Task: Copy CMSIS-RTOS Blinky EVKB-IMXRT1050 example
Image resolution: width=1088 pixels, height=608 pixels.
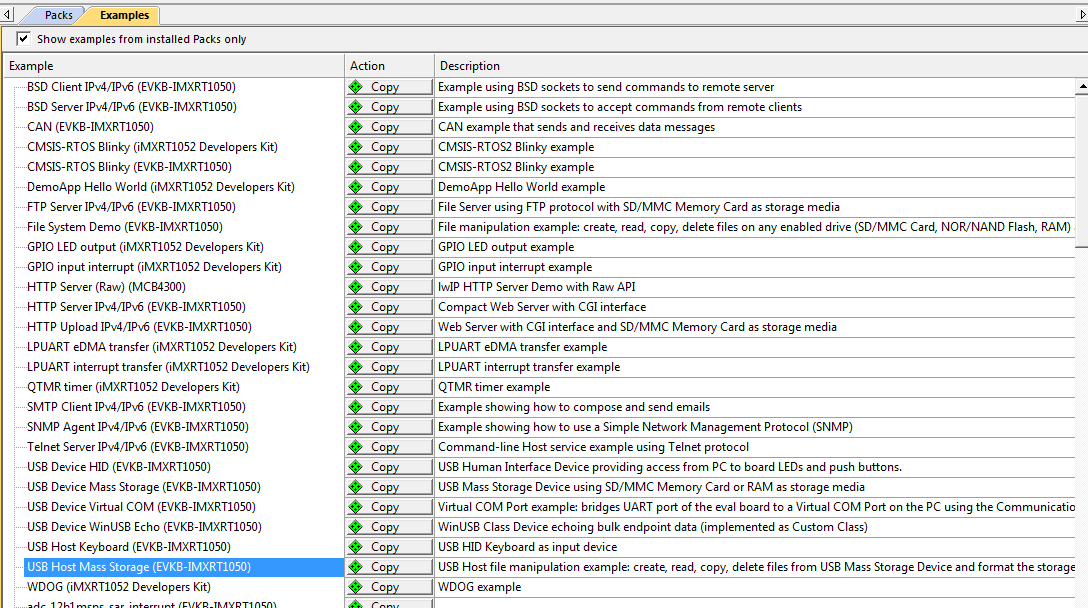Action: [x=389, y=167]
